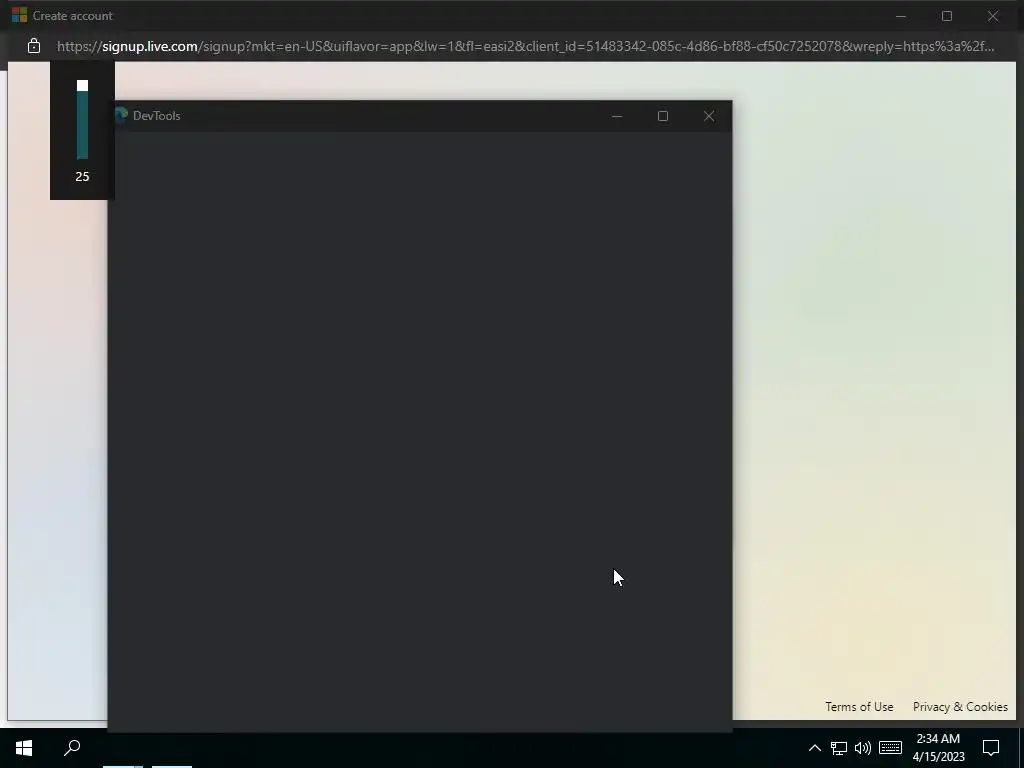Open the notification action center
Image resolution: width=1024 pixels, height=768 pixels.
click(991, 748)
